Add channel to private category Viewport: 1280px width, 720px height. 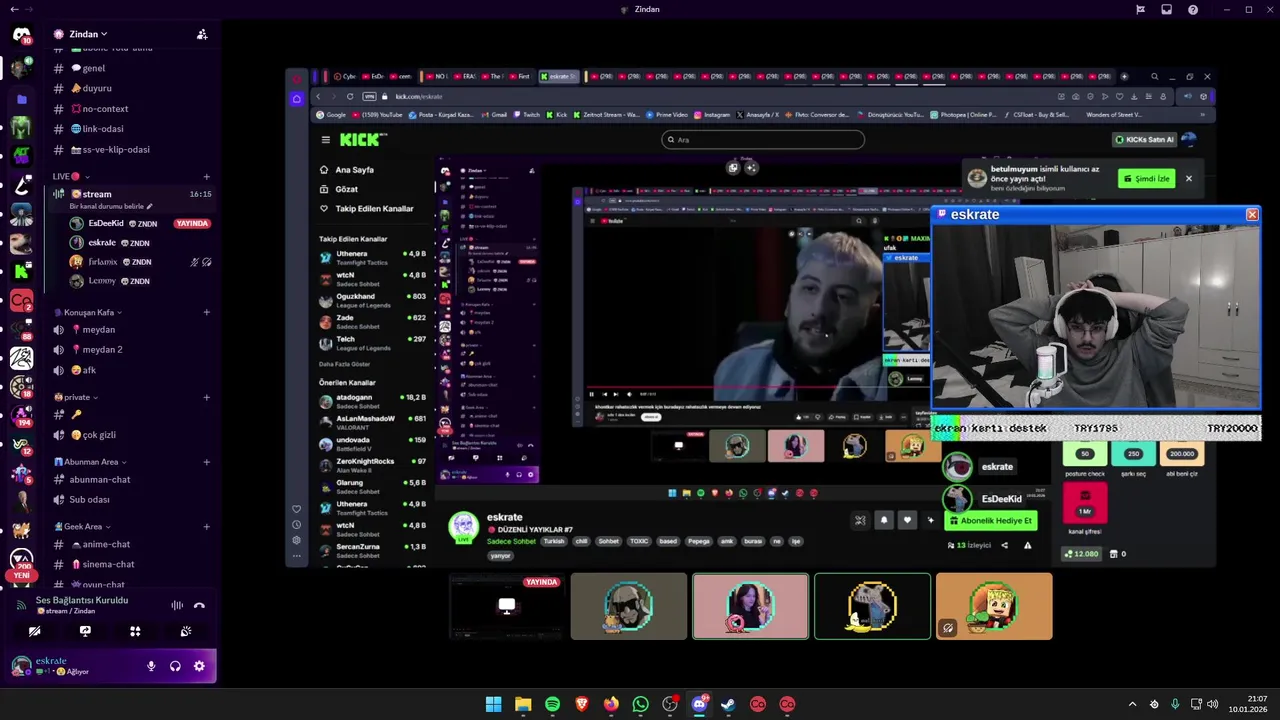(x=207, y=397)
